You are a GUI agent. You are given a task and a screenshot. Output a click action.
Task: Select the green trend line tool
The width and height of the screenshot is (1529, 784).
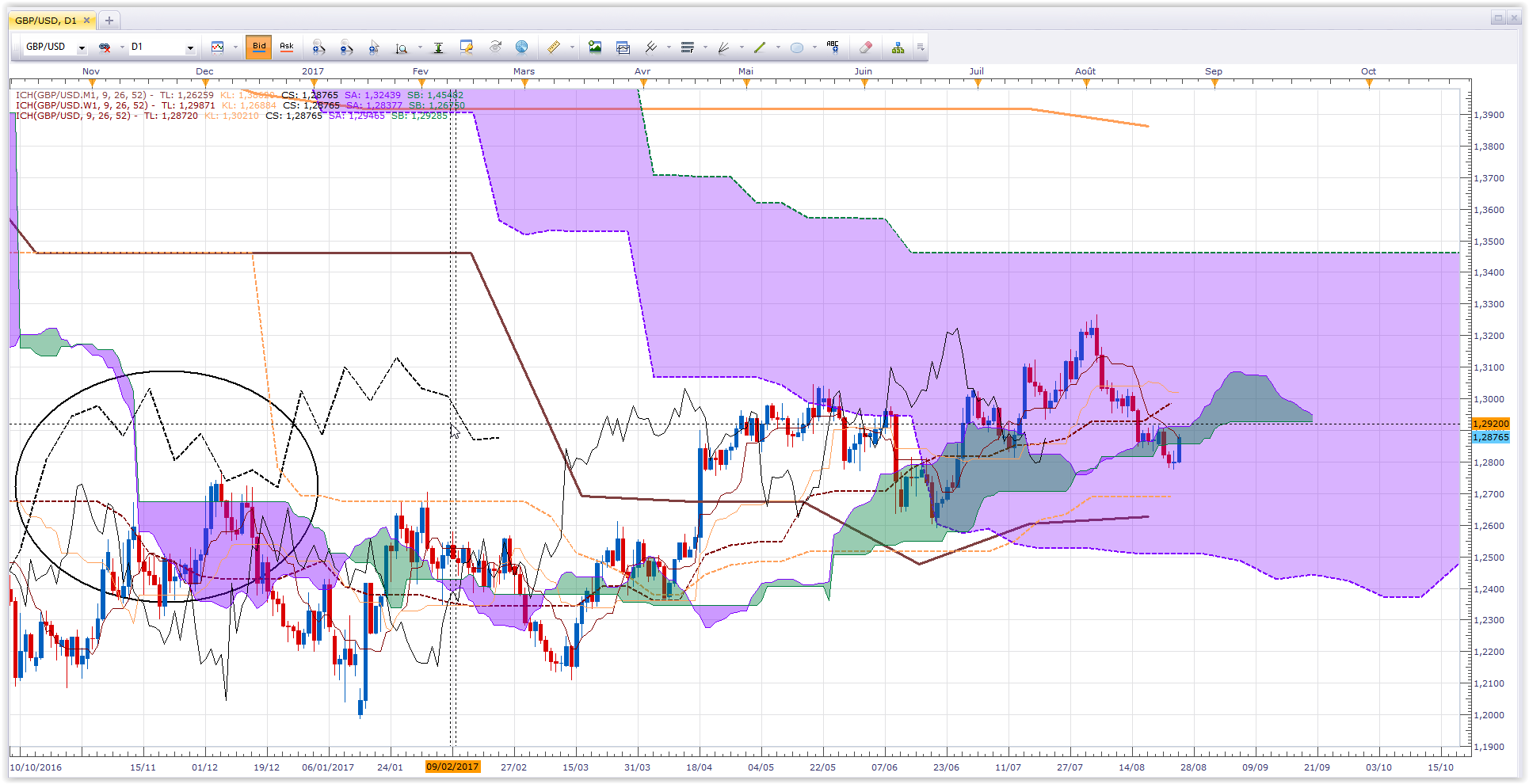coord(760,48)
